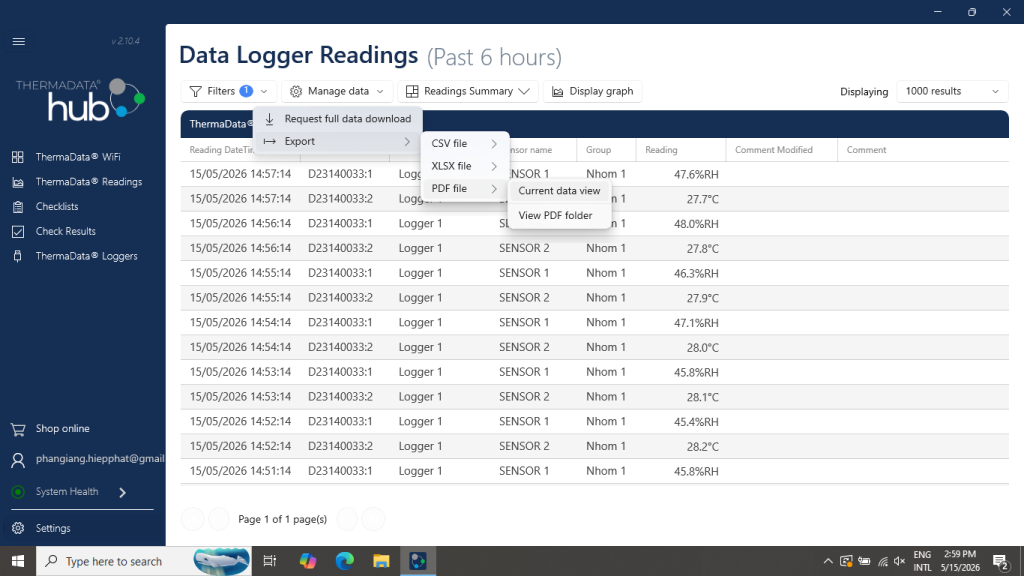This screenshot has width=1024, height=576.
Task: Click the user account person icon
Action: (x=18, y=460)
